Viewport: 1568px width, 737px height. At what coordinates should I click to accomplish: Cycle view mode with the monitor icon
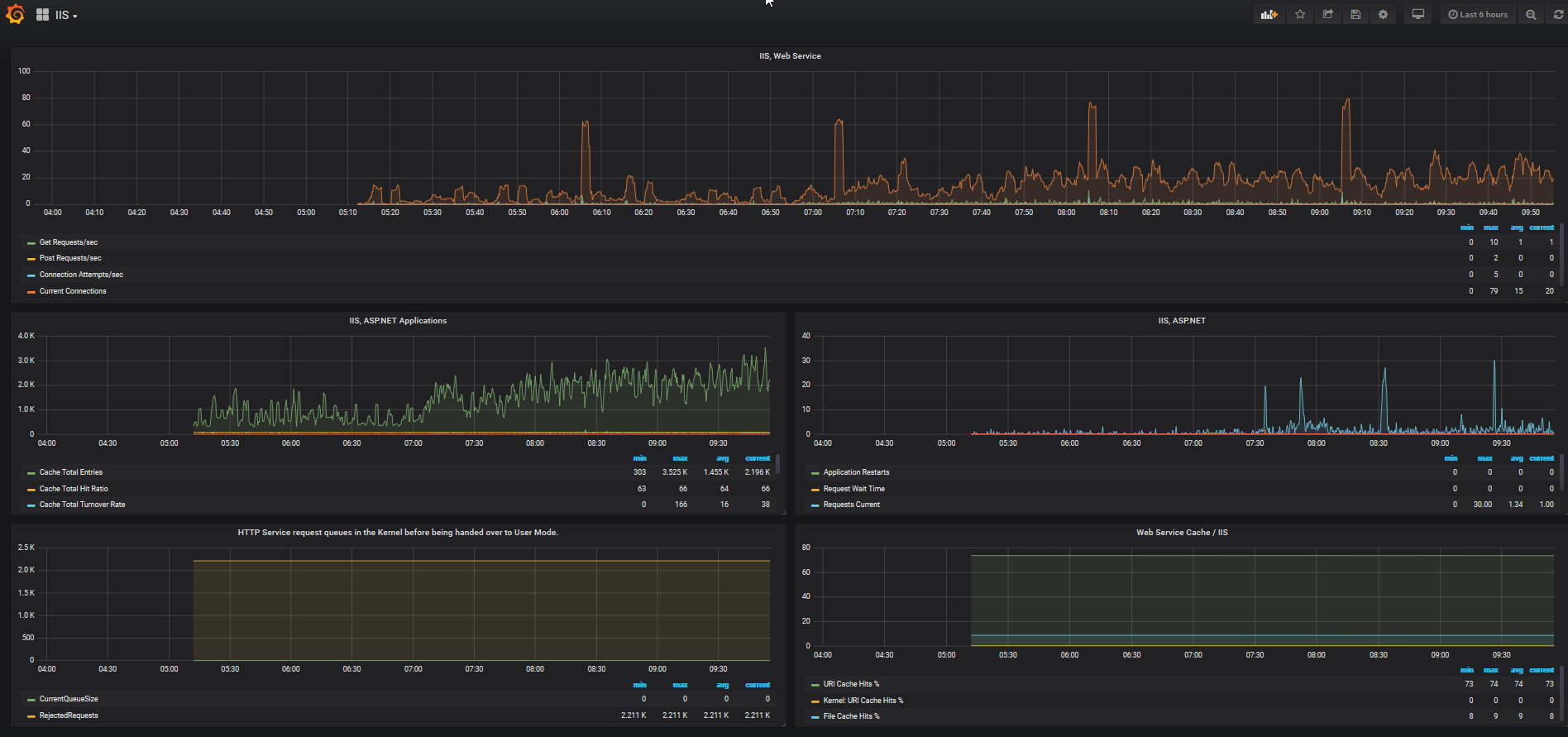(x=1417, y=15)
